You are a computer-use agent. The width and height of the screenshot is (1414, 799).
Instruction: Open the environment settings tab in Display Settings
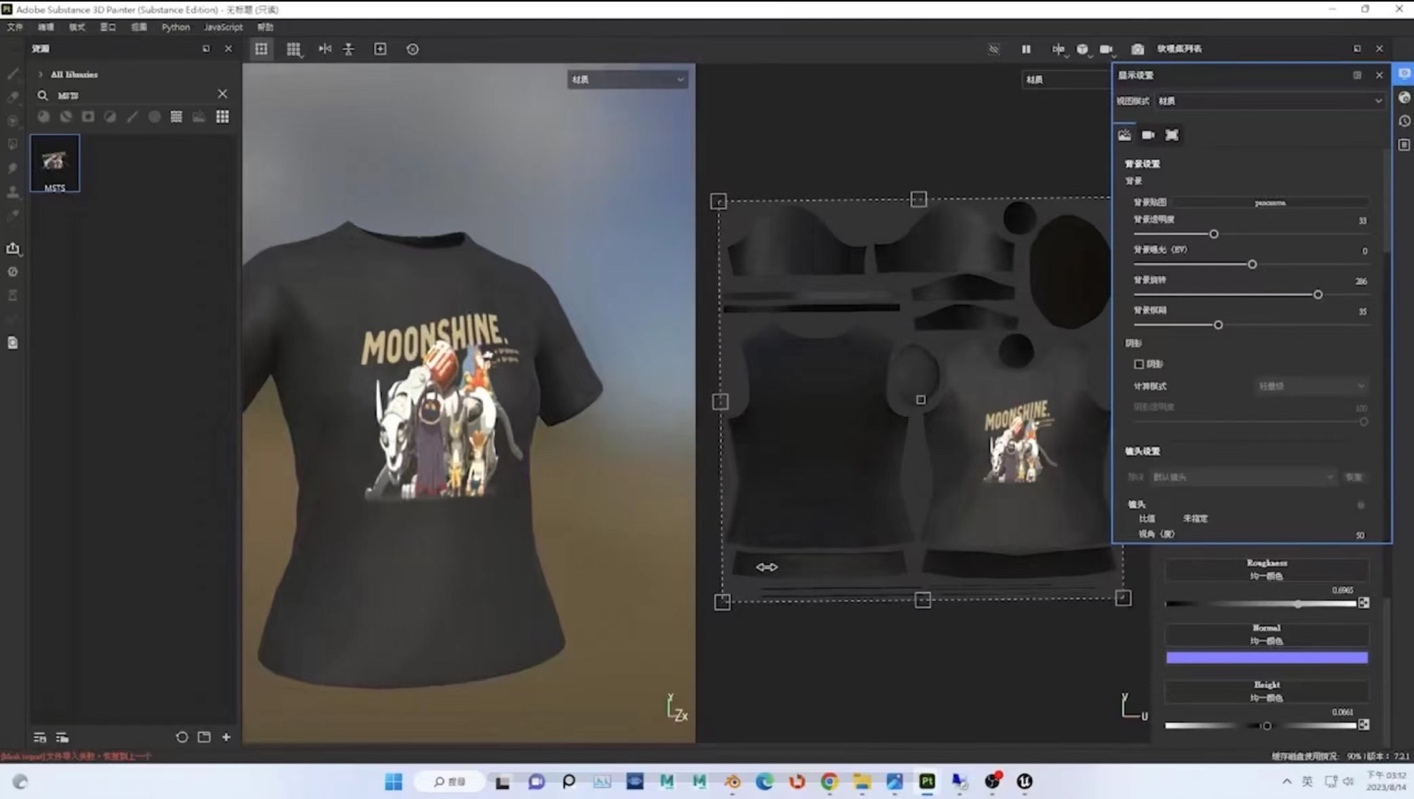click(x=1124, y=135)
